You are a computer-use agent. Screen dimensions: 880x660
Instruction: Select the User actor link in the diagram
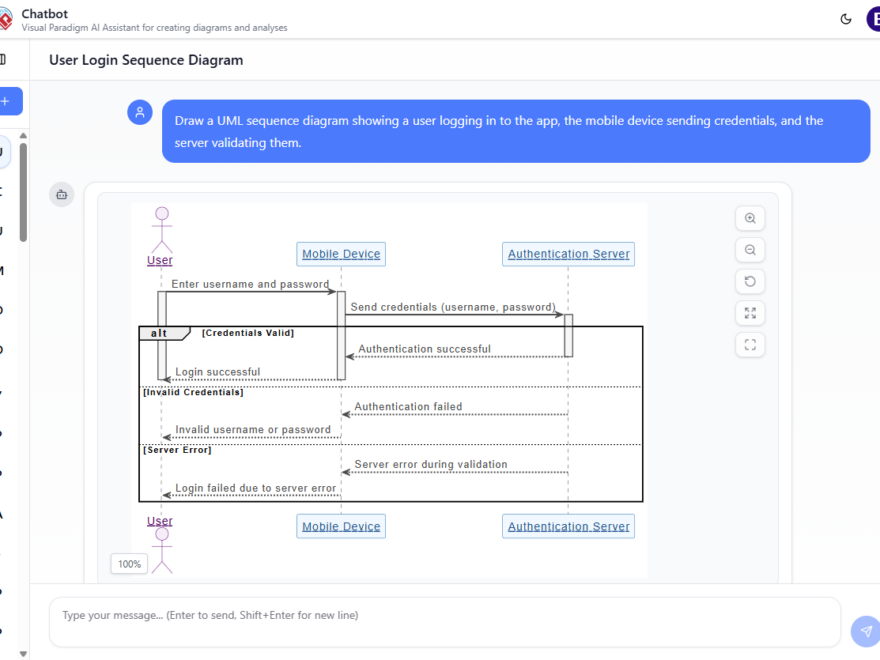[159, 260]
